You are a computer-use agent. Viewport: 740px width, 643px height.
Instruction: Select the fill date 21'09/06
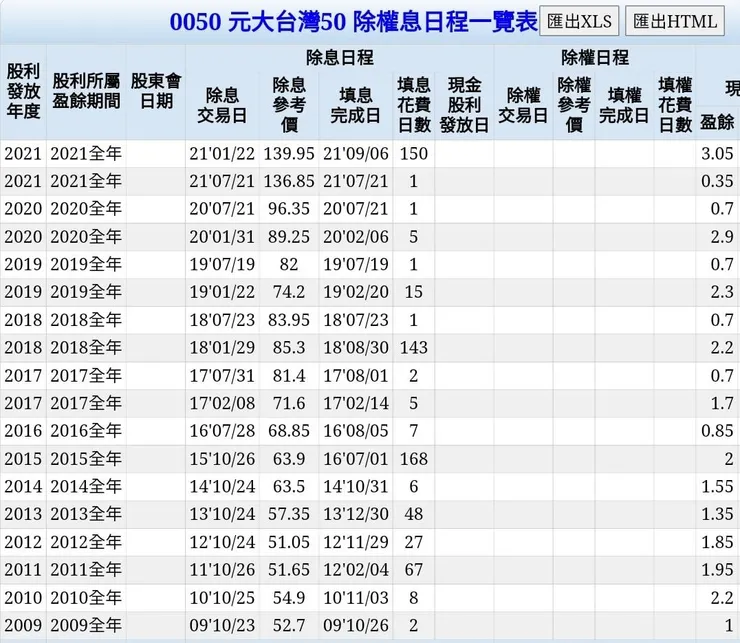pos(356,154)
